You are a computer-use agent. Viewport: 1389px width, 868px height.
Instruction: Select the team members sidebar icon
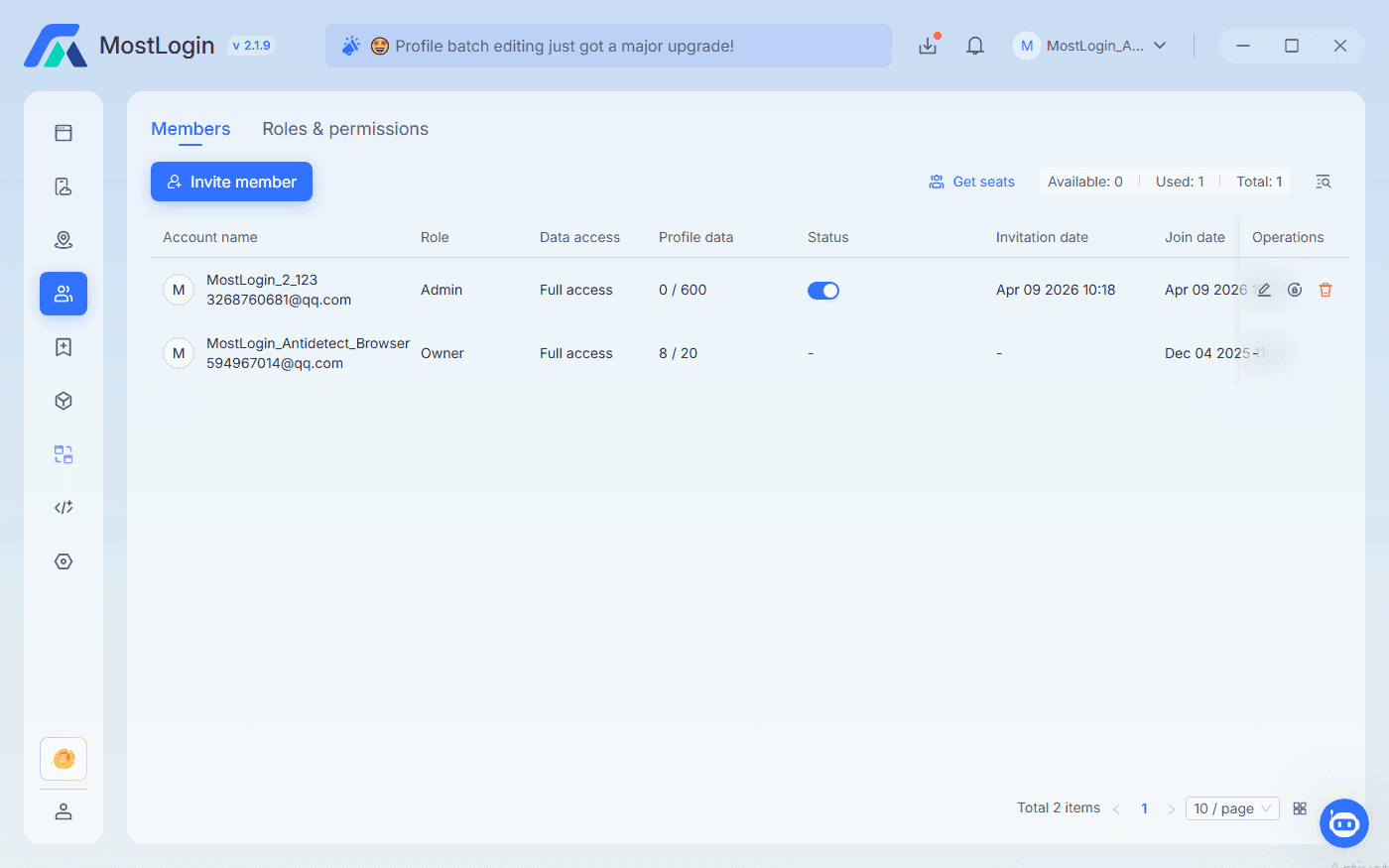click(63, 294)
